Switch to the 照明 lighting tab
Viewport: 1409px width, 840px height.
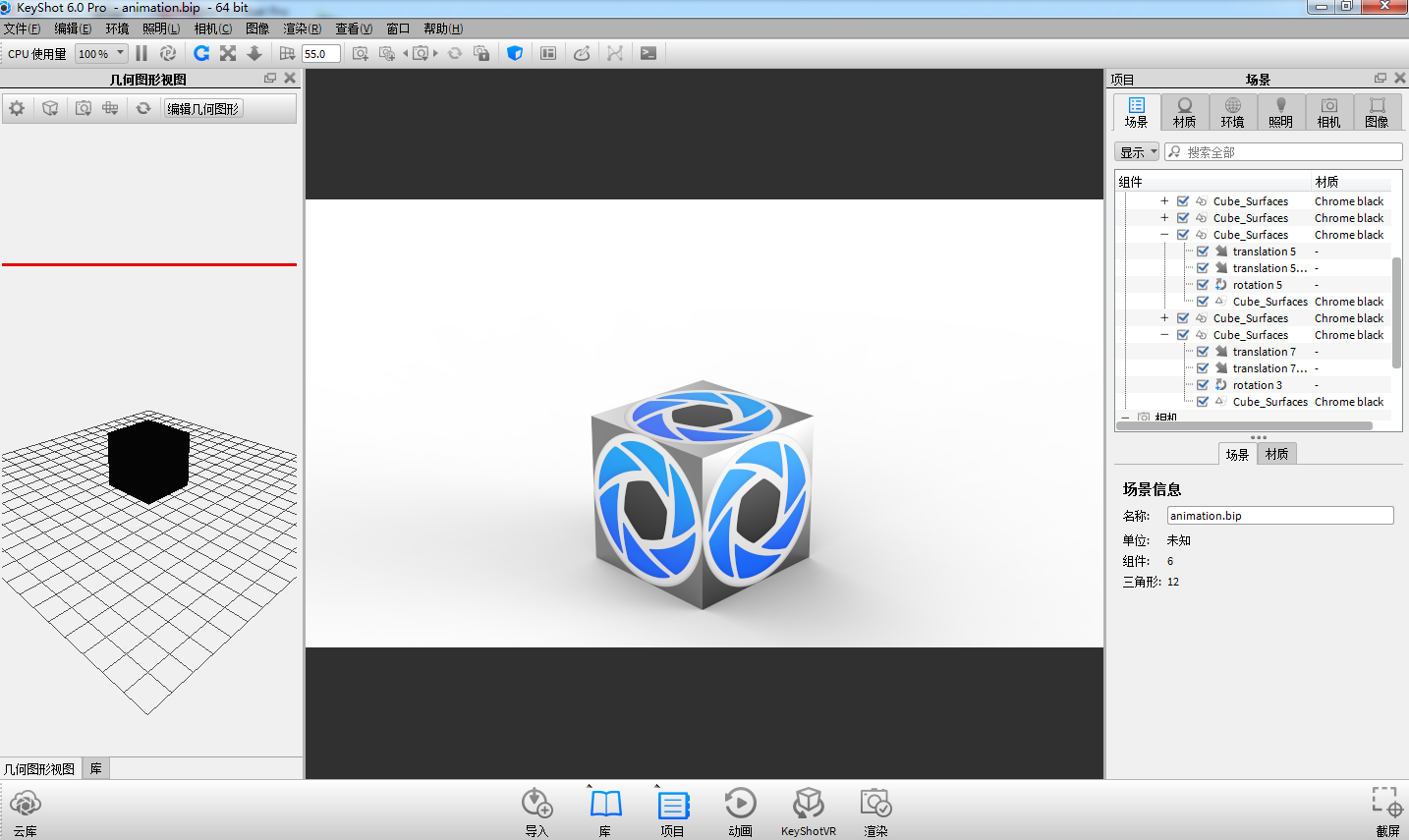tap(1280, 113)
